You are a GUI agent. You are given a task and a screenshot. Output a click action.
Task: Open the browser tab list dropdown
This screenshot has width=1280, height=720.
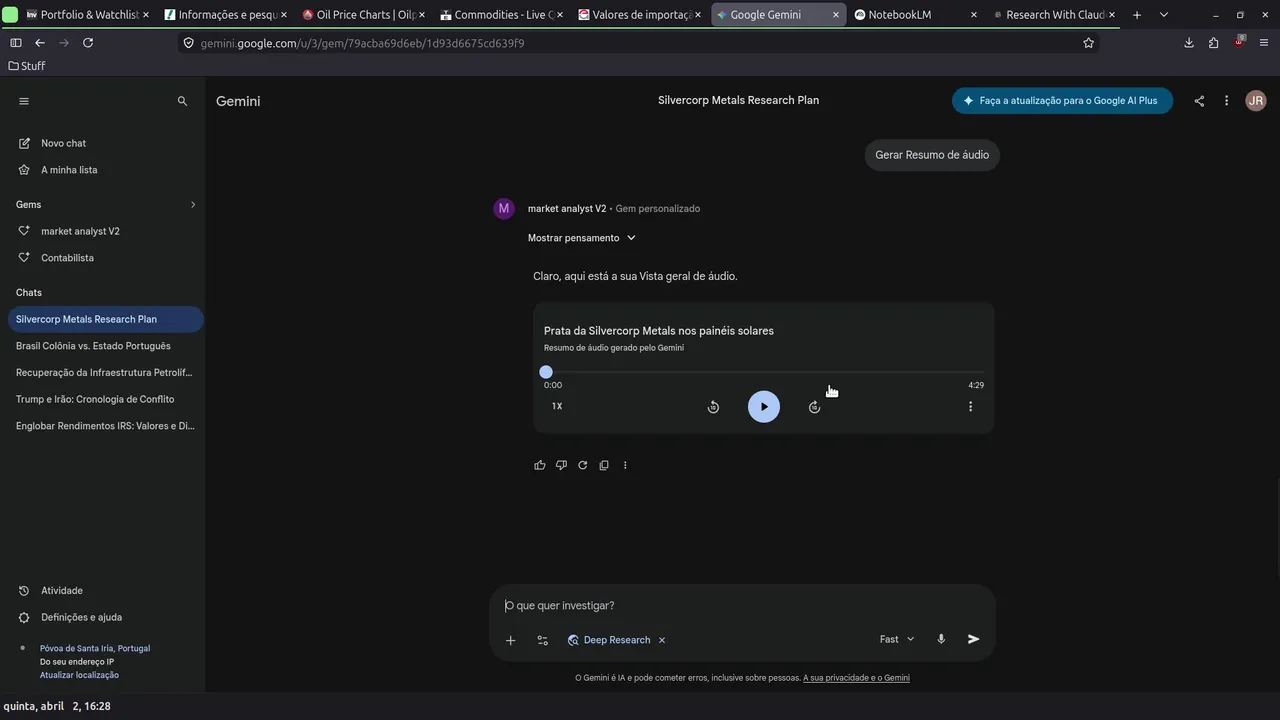tap(1163, 15)
